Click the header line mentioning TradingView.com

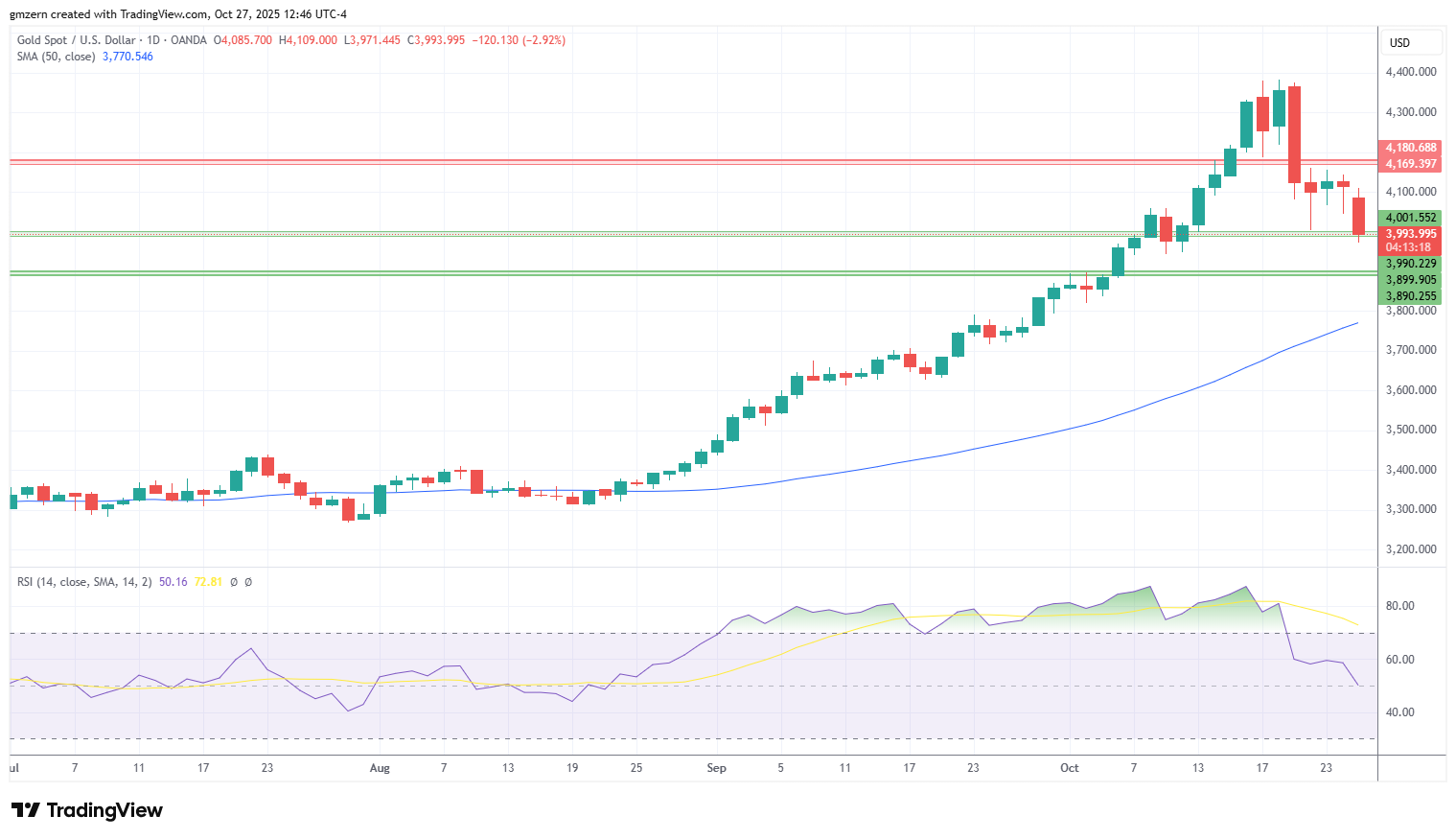[178, 14]
